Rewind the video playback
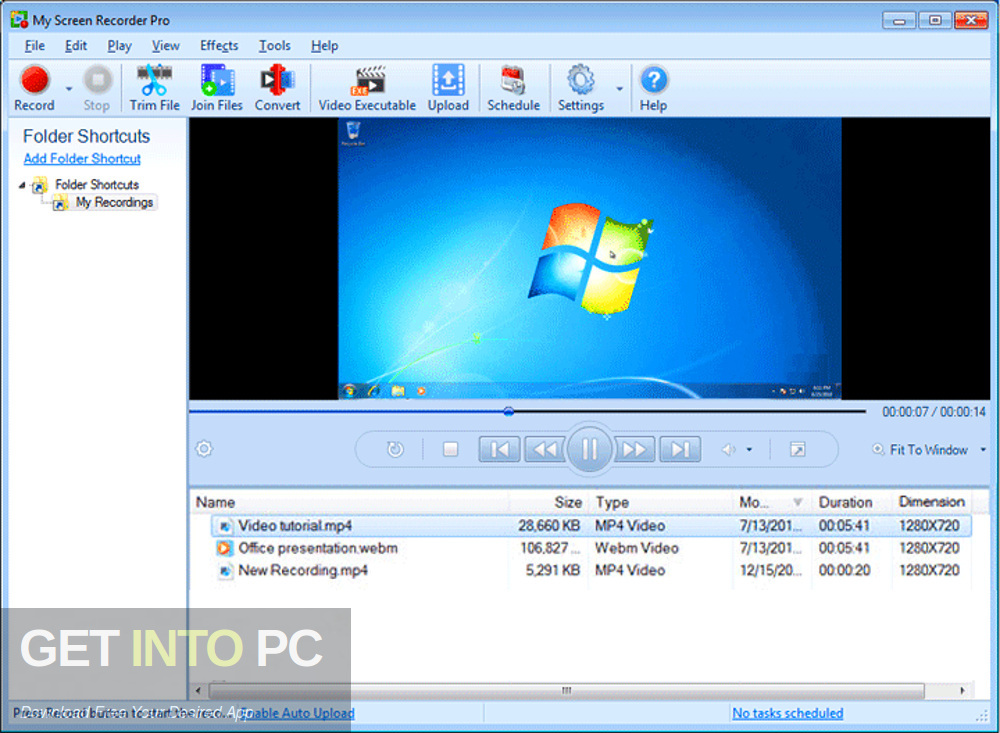This screenshot has width=1000, height=733. coord(545,450)
